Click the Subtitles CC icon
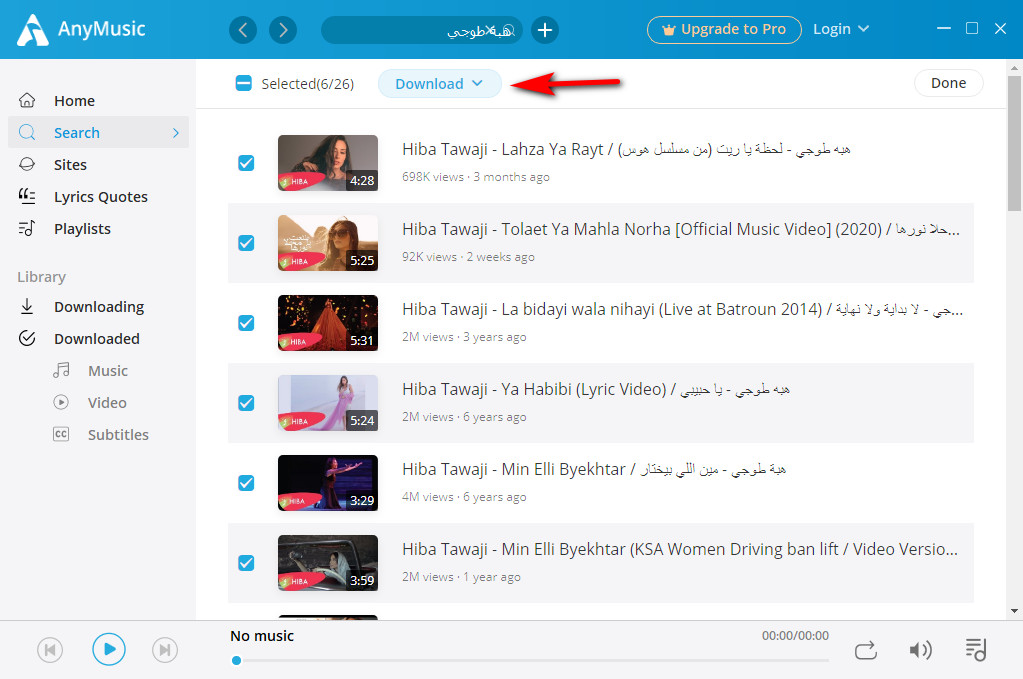Screen dimensions: 1023x679 pyautogui.click(x=61, y=434)
